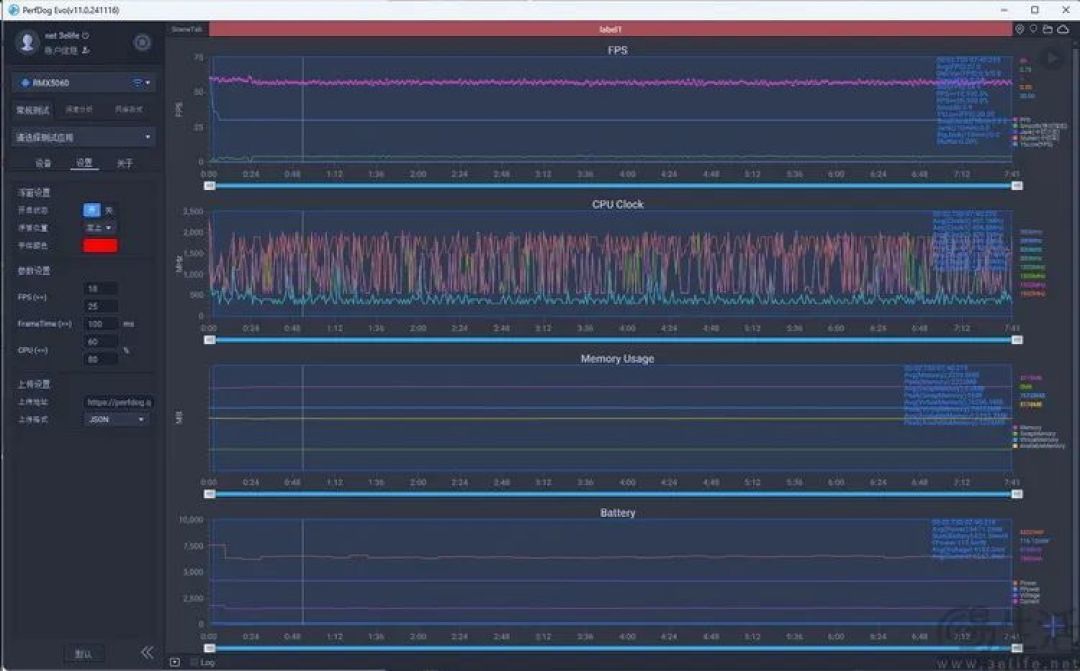Click the red label1 bar
This screenshot has width=1080, height=671.
click(610, 29)
